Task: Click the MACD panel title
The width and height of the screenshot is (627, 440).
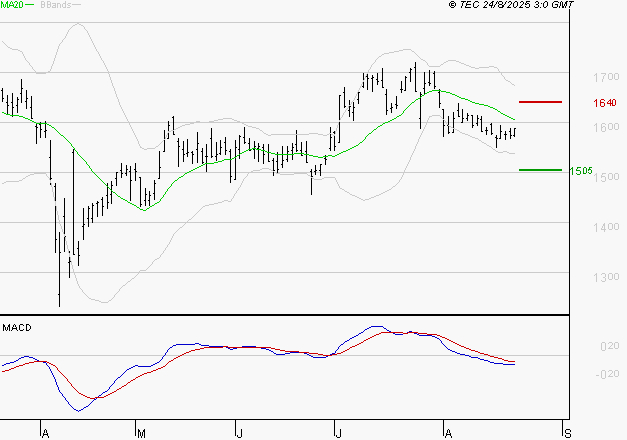Action: coord(17,328)
